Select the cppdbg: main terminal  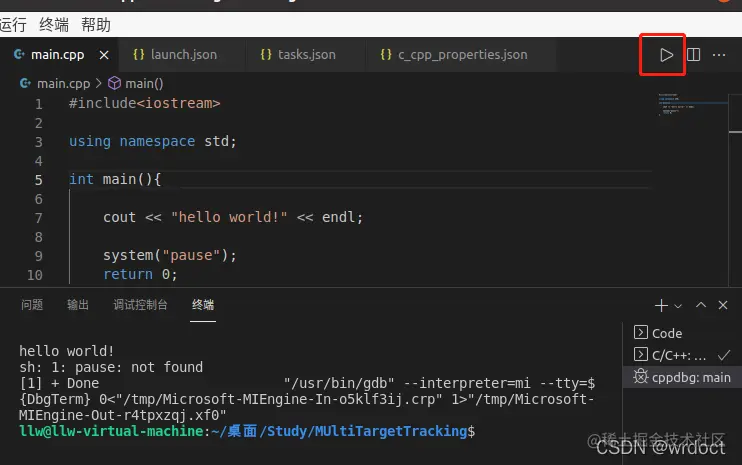(682, 377)
